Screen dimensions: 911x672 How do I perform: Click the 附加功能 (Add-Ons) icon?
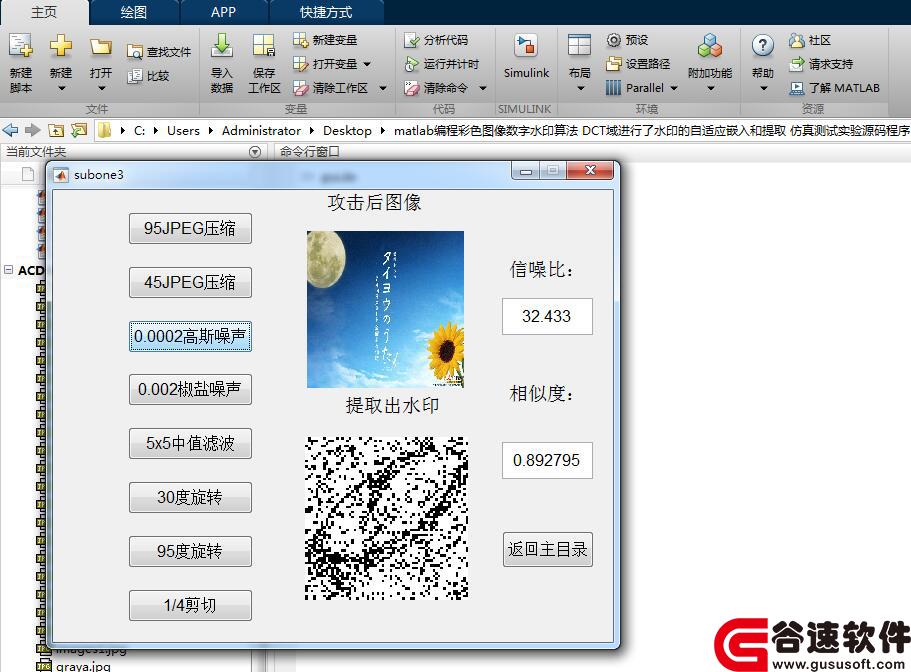tap(709, 45)
